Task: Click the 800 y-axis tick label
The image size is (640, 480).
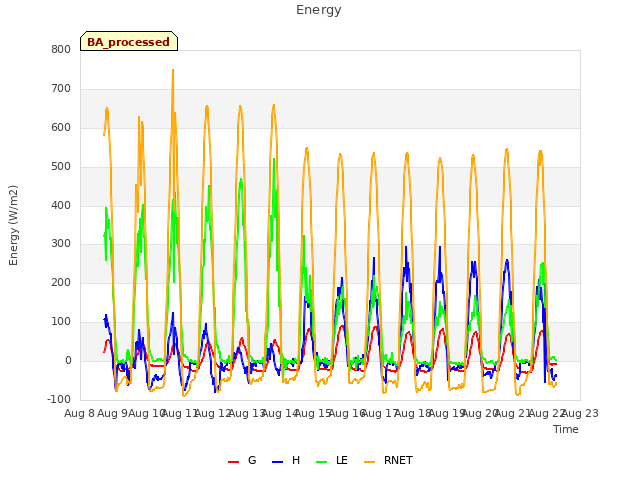Action: [x=61, y=49]
